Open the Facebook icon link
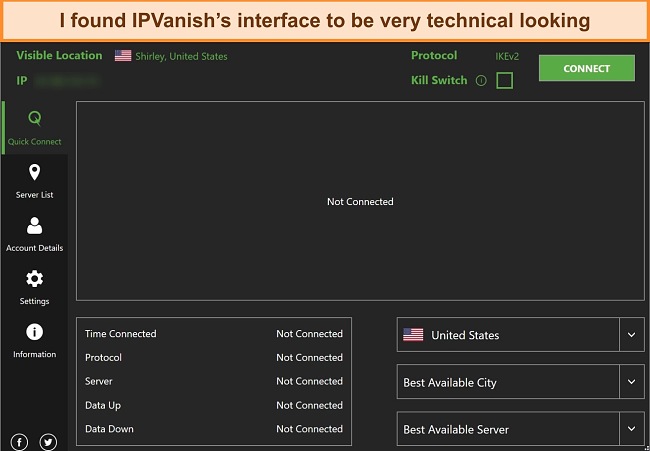This screenshot has width=650, height=451. tap(19, 442)
